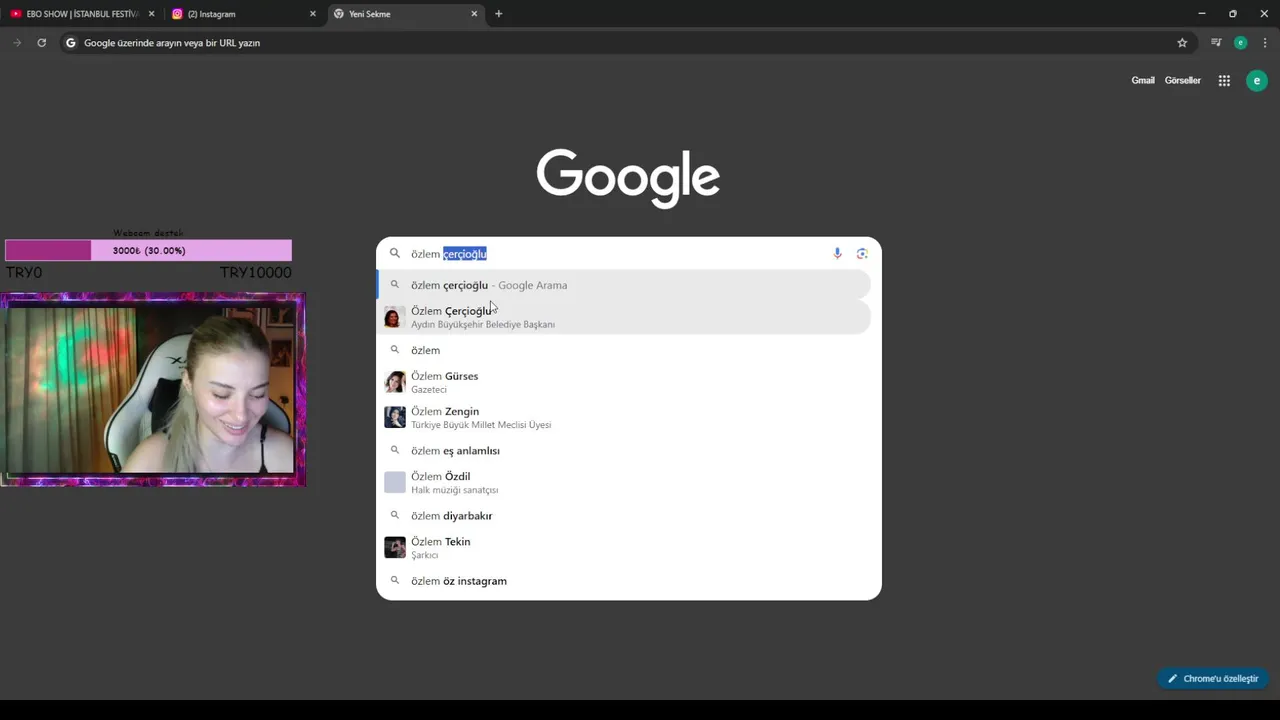The height and width of the screenshot is (720, 1280).
Task: Switch to the EBO SHOW YouTube tab
Action: (x=82, y=14)
